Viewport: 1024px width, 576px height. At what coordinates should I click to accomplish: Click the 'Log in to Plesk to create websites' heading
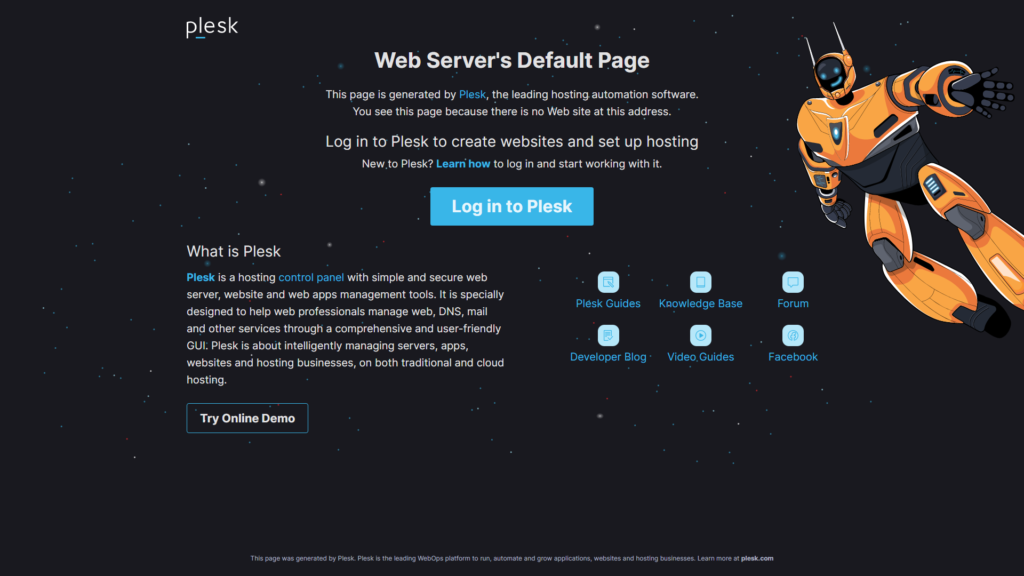[512, 142]
